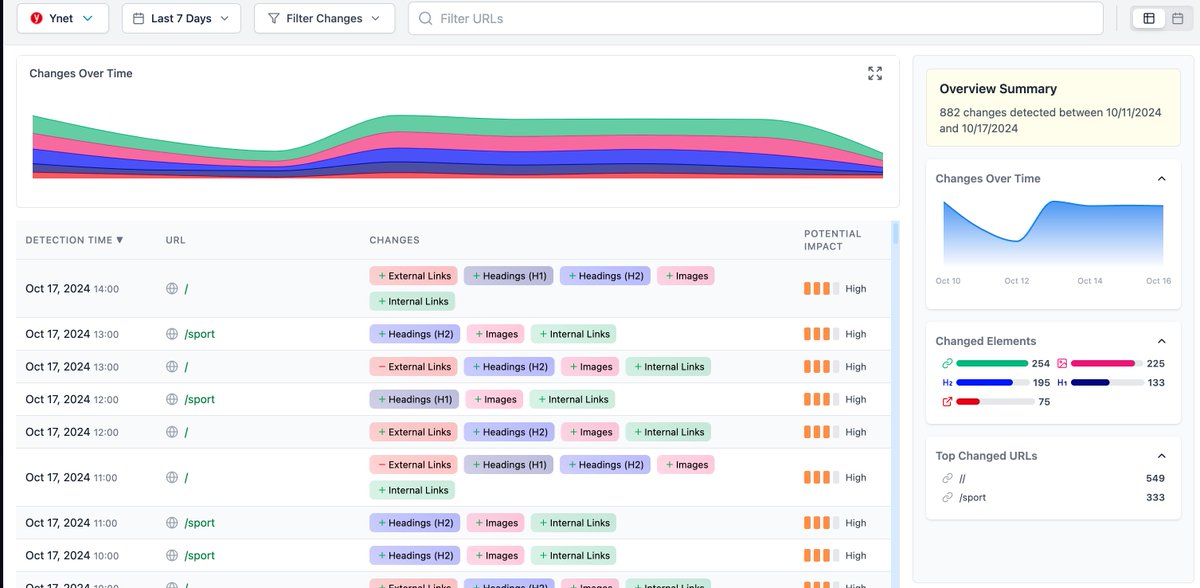Click the link icon next to /sport in Top Changed URLs

(x=947, y=497)
